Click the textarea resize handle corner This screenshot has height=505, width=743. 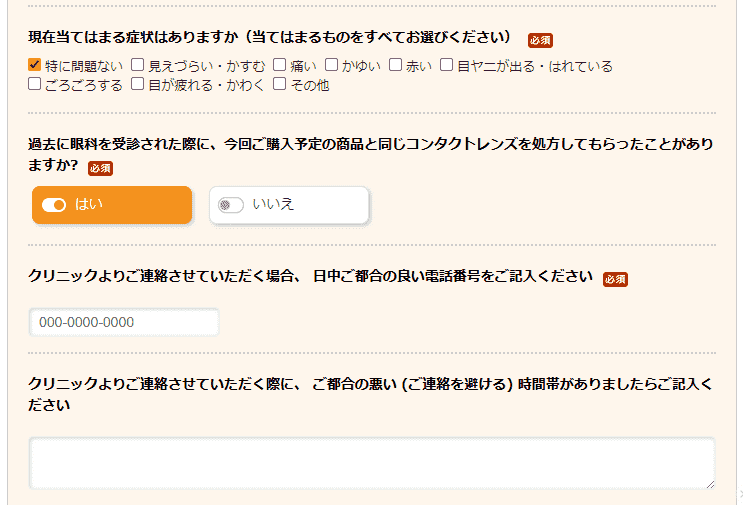710,485
